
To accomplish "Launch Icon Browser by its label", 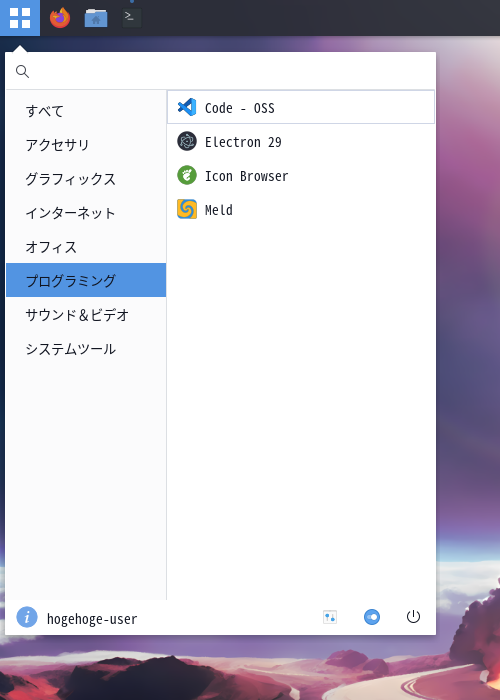I will pyautogui.click(x=246, y=176).
